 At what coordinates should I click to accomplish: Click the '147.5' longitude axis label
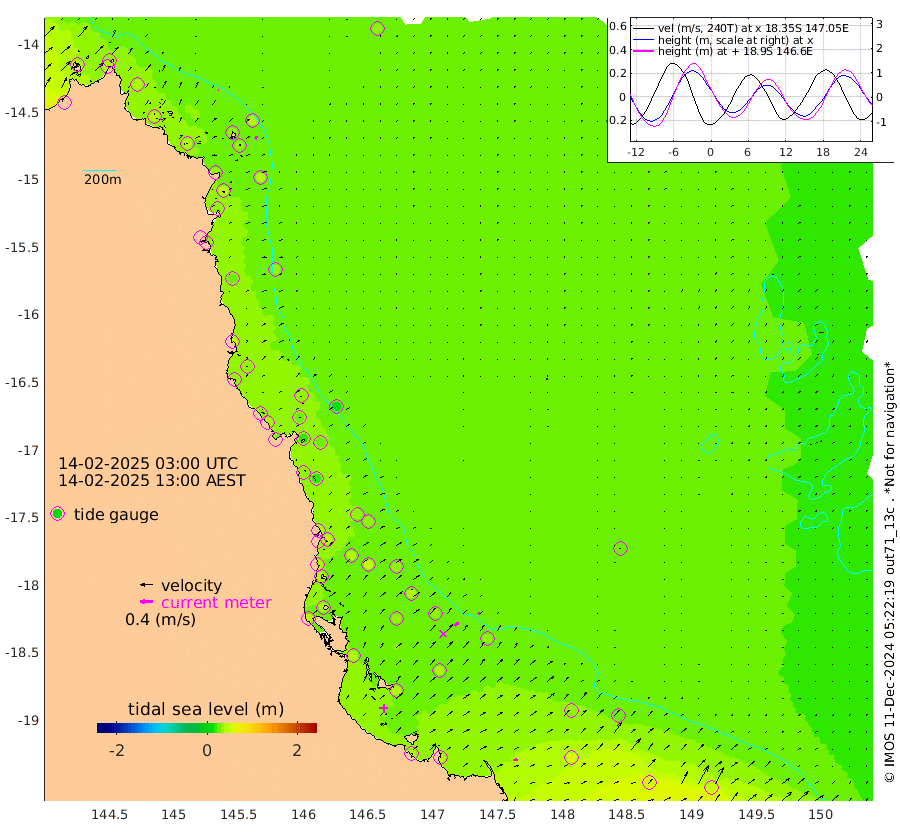coord(497,814)
